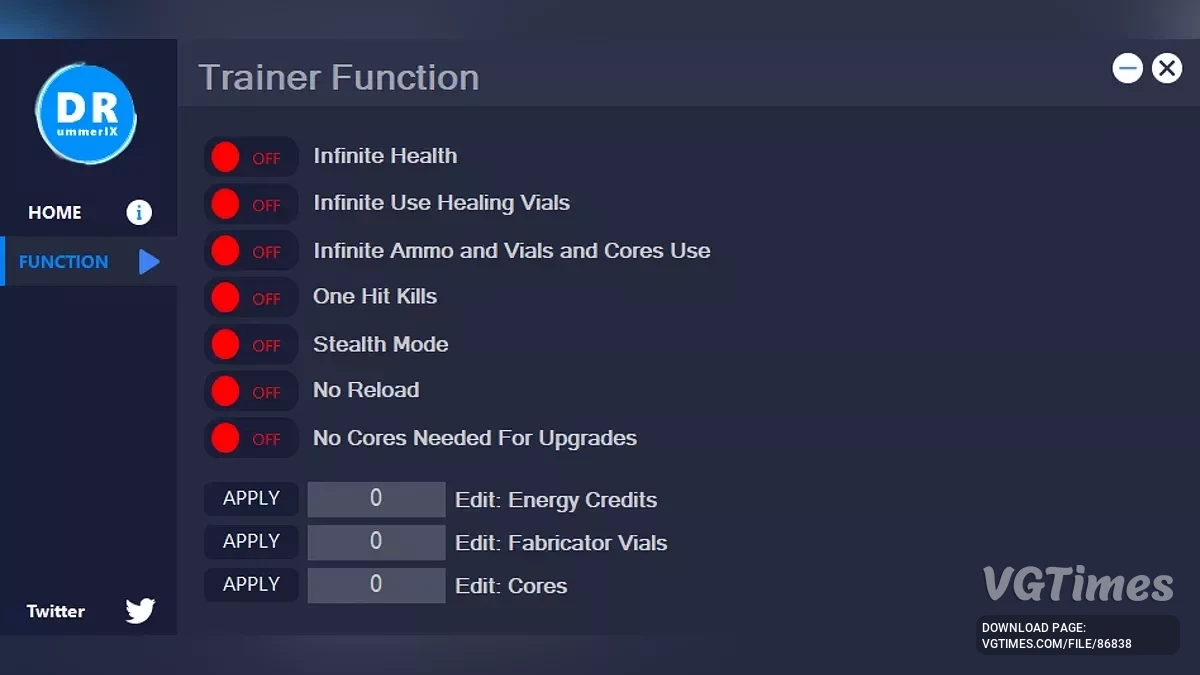Enable No Cores Needed For Upgrades

click(250, 439)
